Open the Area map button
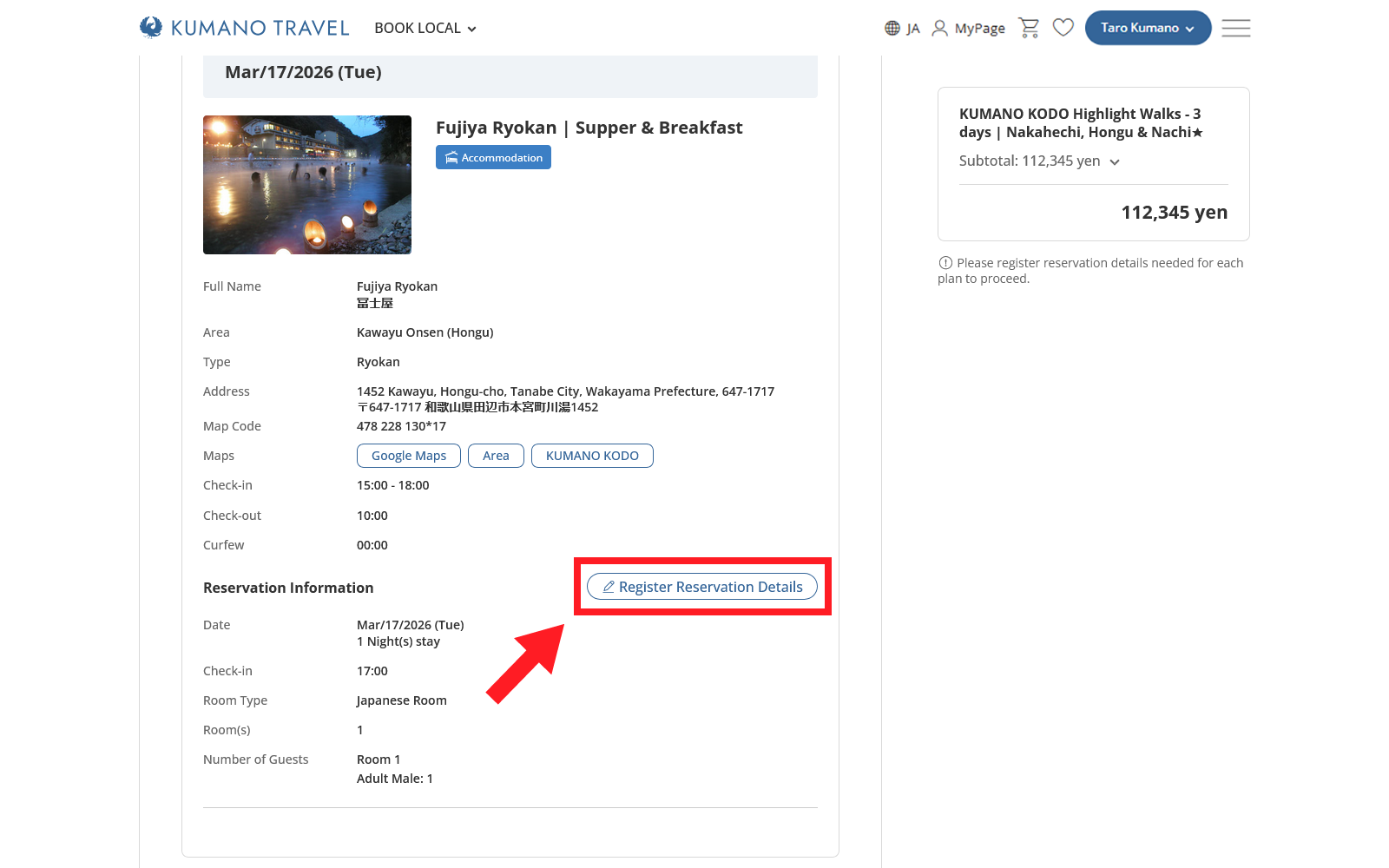Viewport: 1389px width, 868px height. point(496,456)
